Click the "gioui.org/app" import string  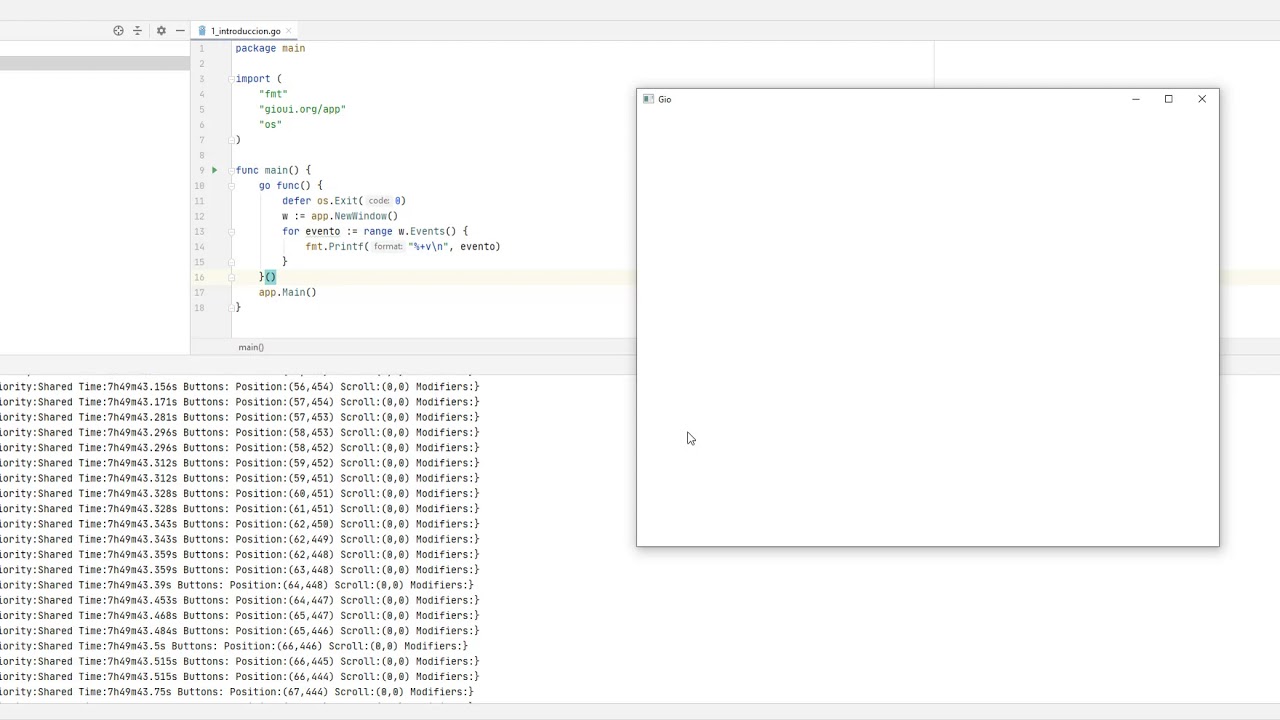coord(302,109)
